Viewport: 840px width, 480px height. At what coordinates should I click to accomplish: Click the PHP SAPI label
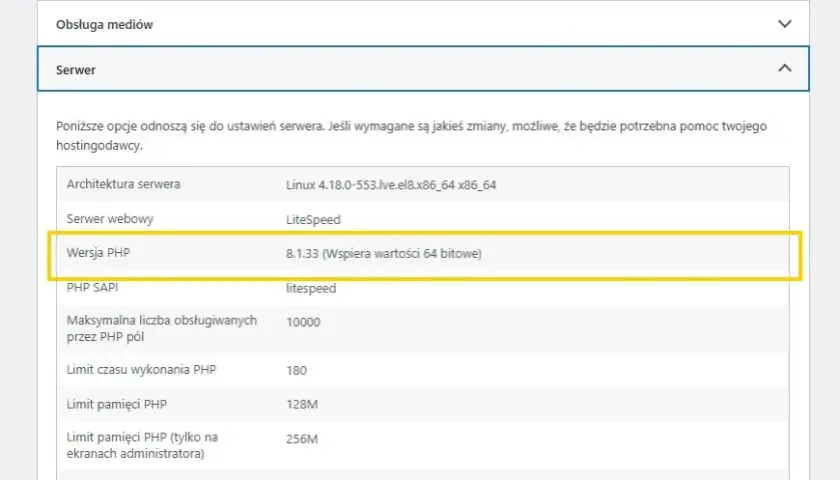(x=92, y=288)
